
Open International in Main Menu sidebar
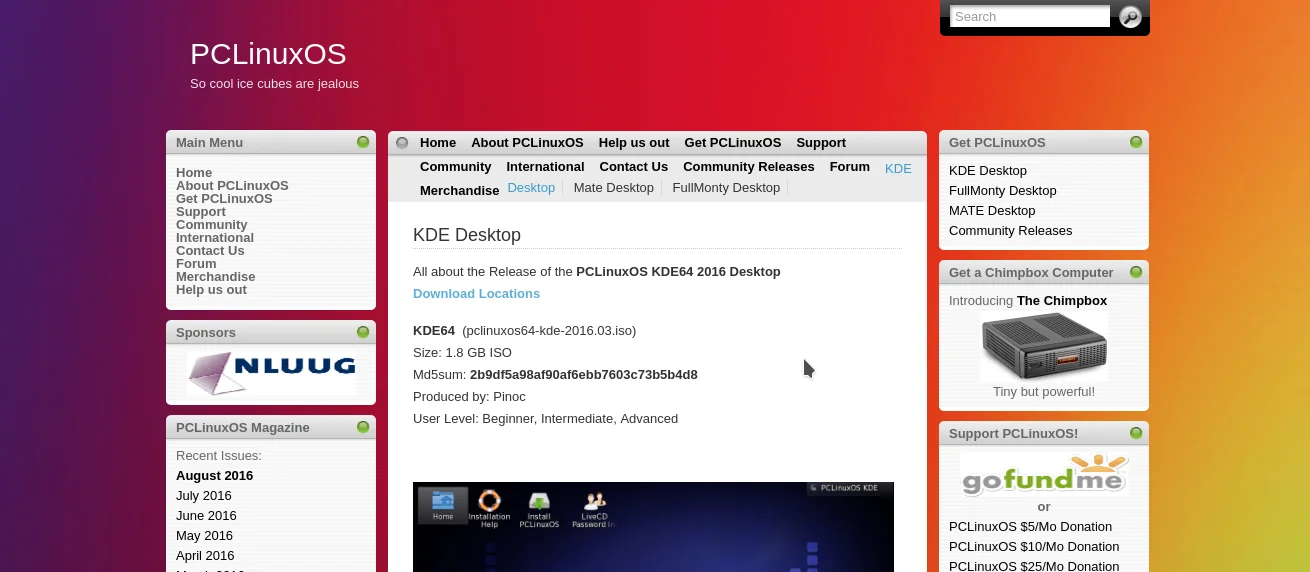(x=215, y=237)
